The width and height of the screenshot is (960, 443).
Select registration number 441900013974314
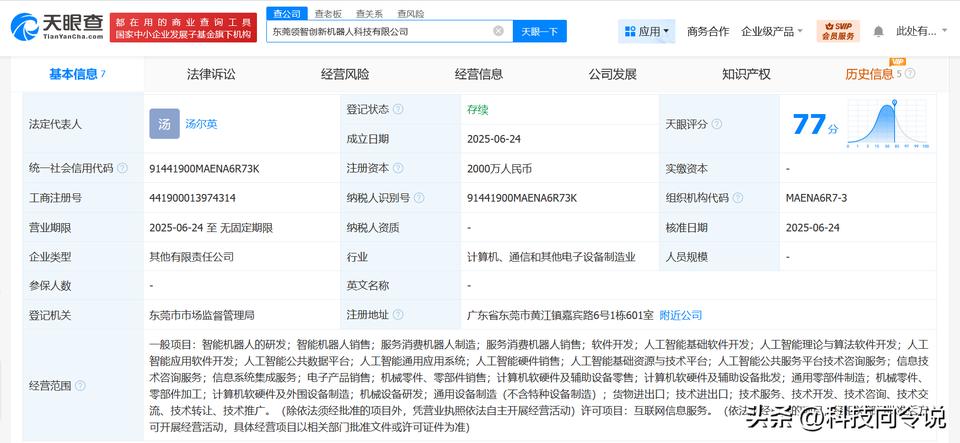coord(193,198)
